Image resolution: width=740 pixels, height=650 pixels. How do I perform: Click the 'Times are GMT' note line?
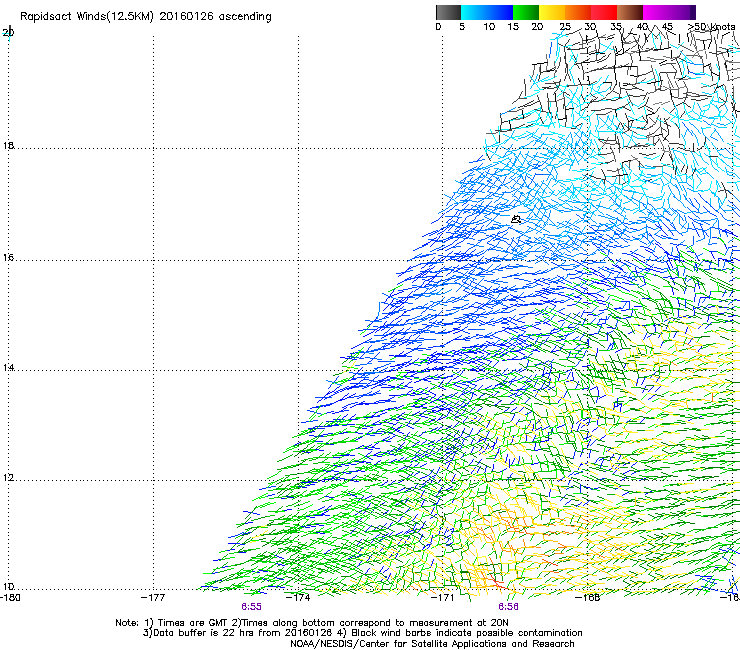point(312,623)
